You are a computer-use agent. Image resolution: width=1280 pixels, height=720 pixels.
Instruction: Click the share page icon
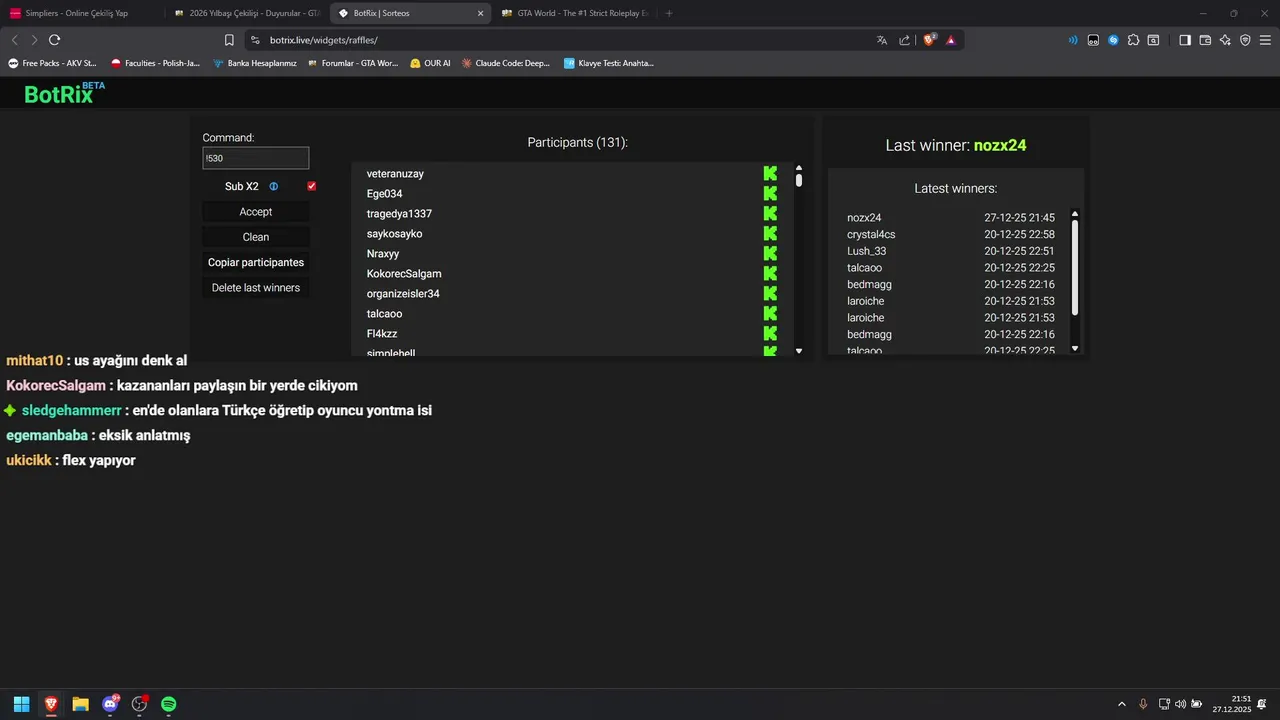[x=905, y=40]
